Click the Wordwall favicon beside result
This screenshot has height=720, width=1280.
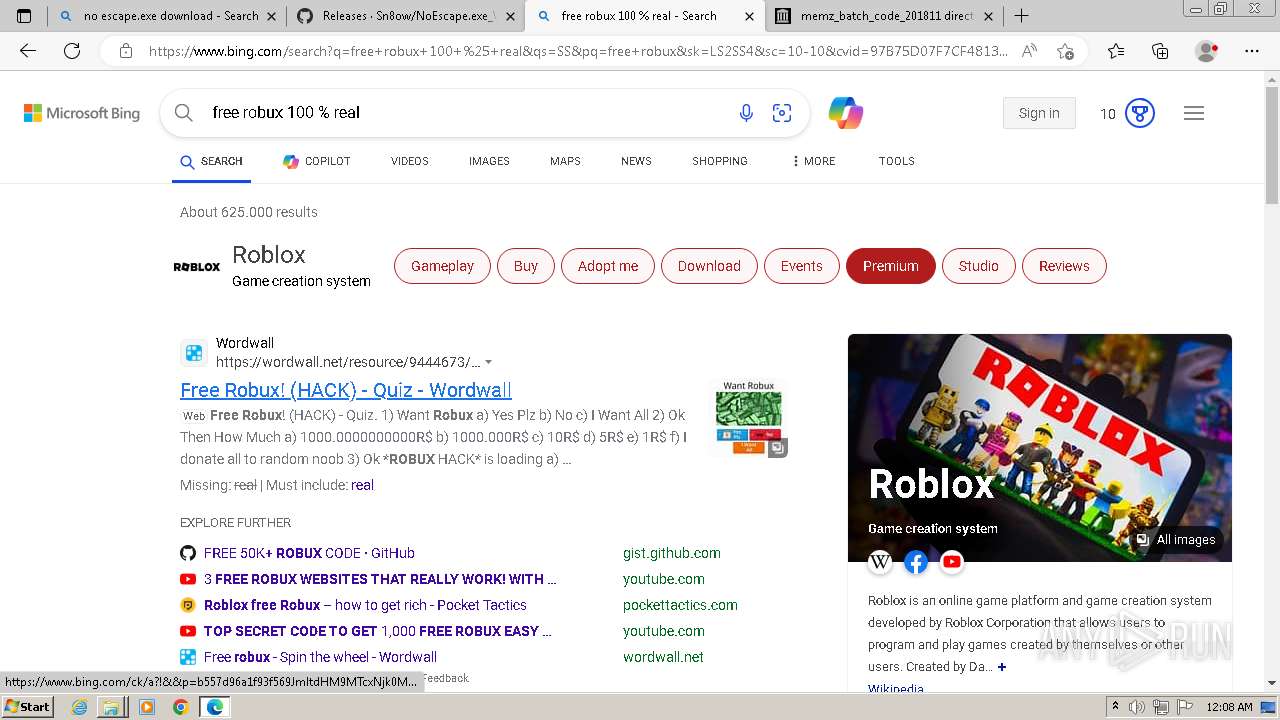click(x=194, y=353)
